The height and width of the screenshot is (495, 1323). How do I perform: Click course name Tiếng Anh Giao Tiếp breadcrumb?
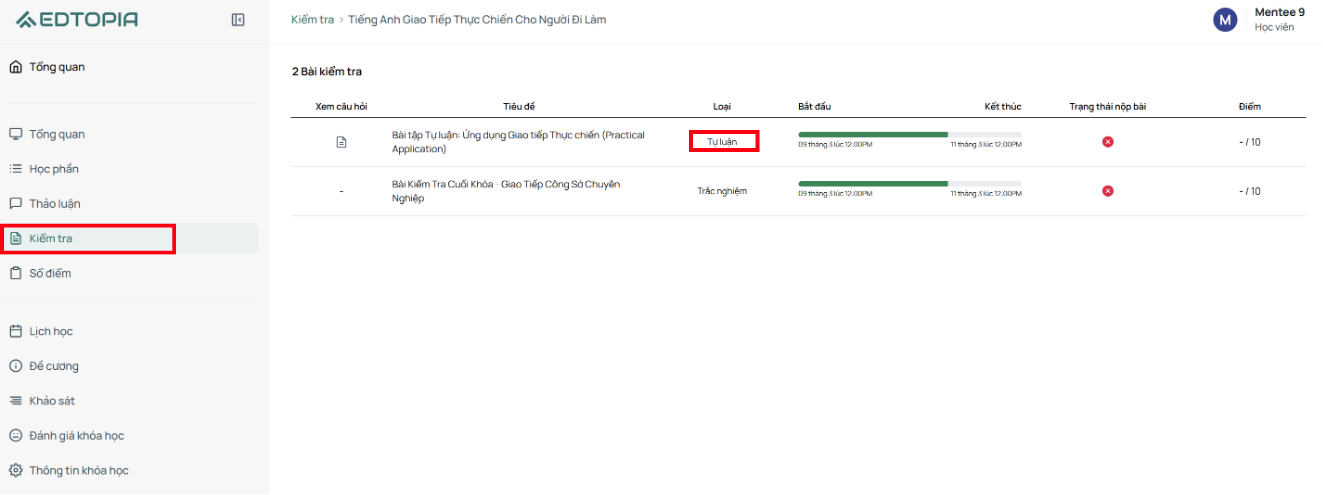(477, 19)
